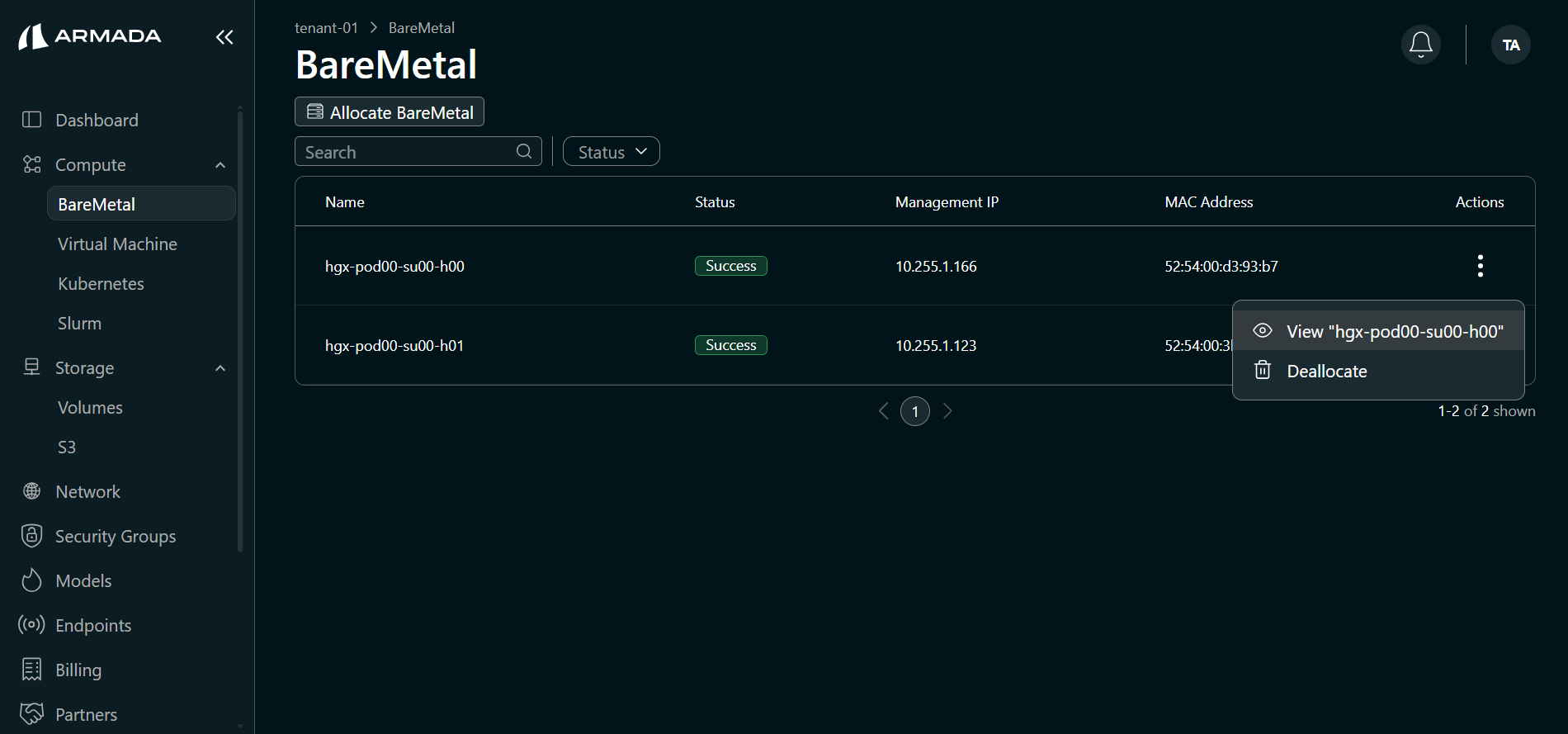
Task: Collapse the Compute section chevron
Action: (220, 165)
